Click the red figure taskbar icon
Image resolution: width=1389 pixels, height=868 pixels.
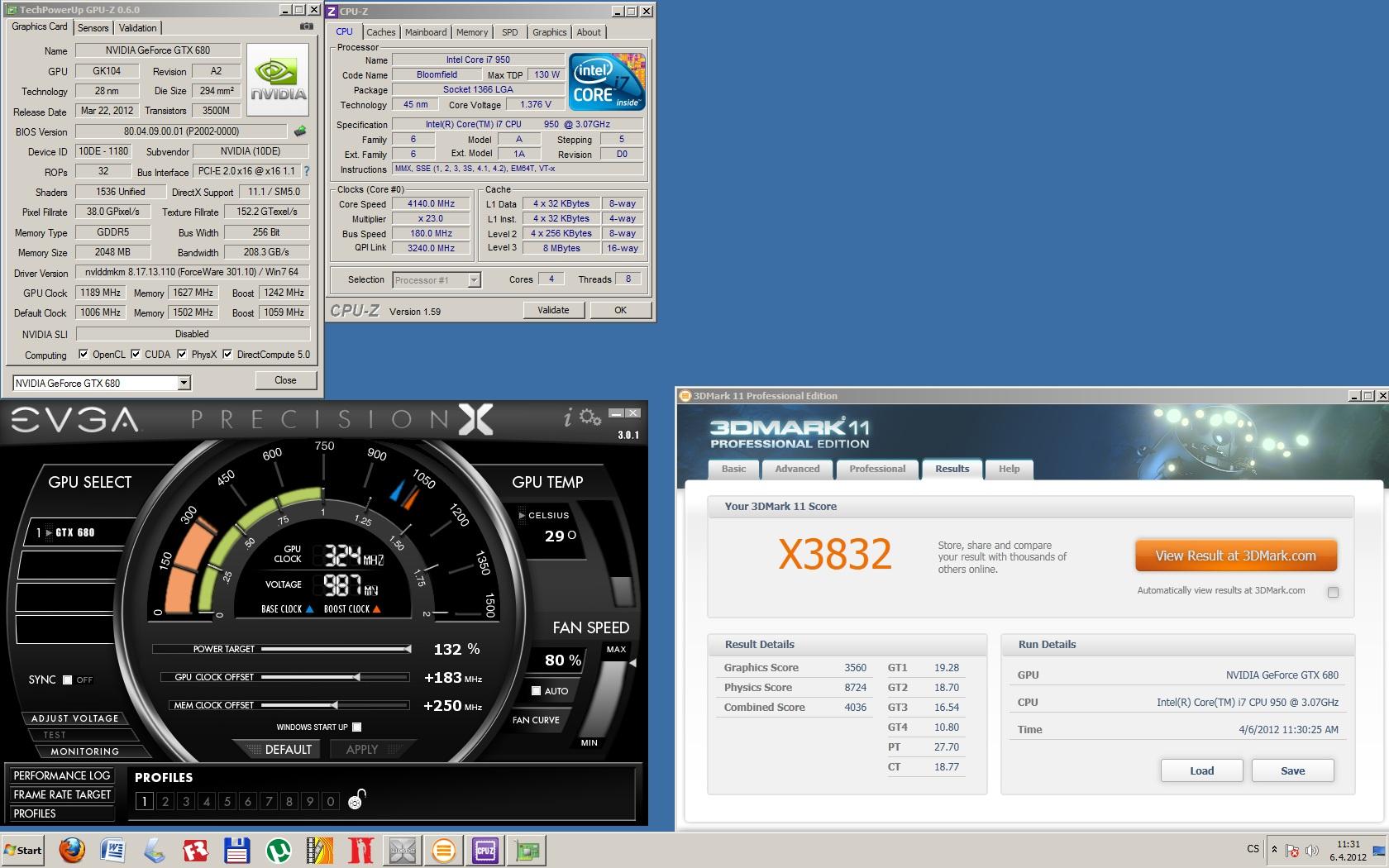[x=361, y=850]
